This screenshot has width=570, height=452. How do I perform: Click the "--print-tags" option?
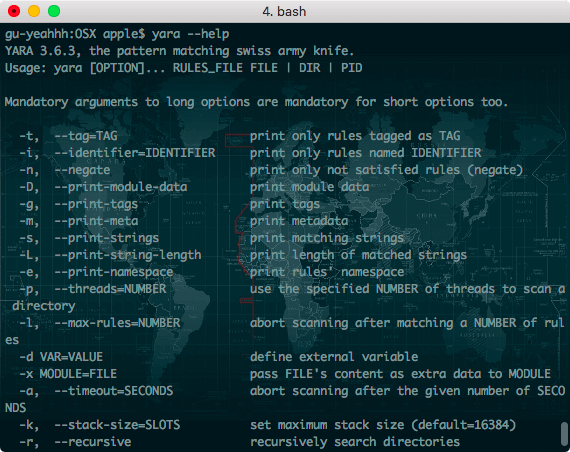tap(96, 204)
